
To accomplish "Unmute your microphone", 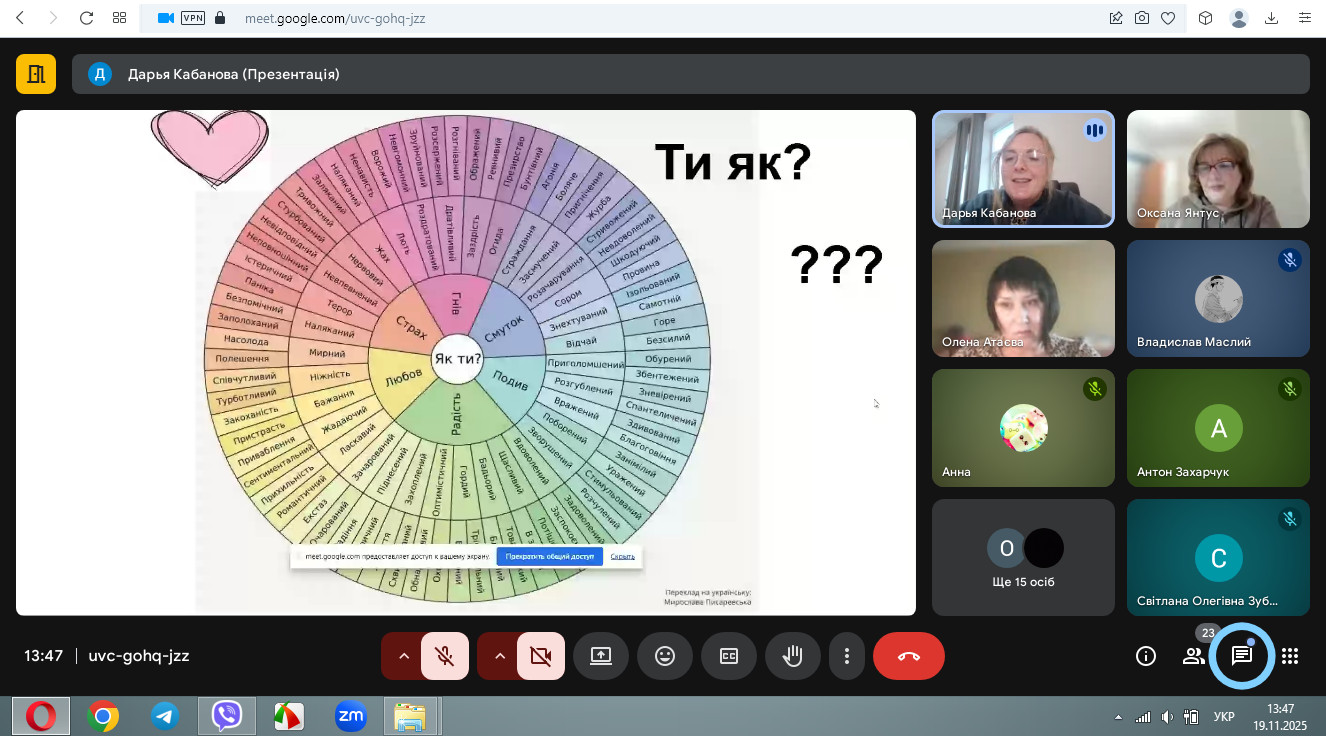I will pos(445,656).
